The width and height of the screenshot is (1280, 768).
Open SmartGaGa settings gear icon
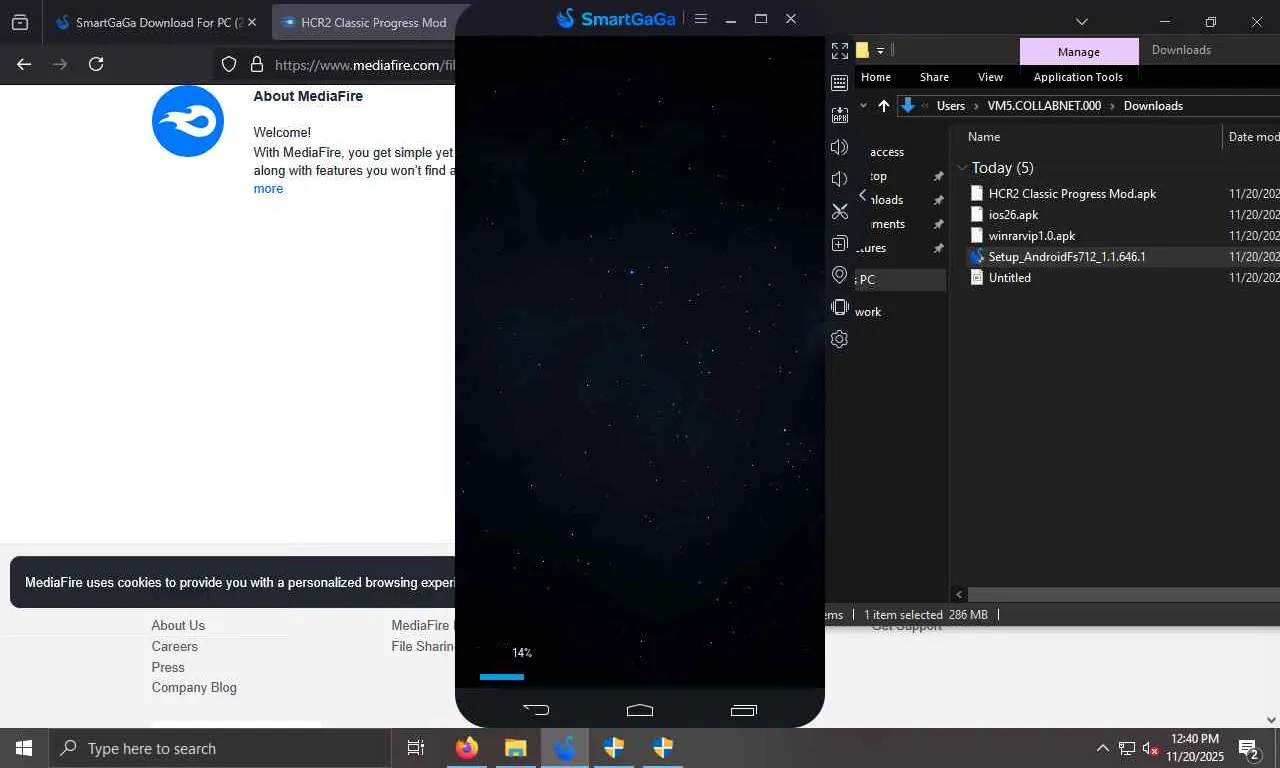[840, 339]
